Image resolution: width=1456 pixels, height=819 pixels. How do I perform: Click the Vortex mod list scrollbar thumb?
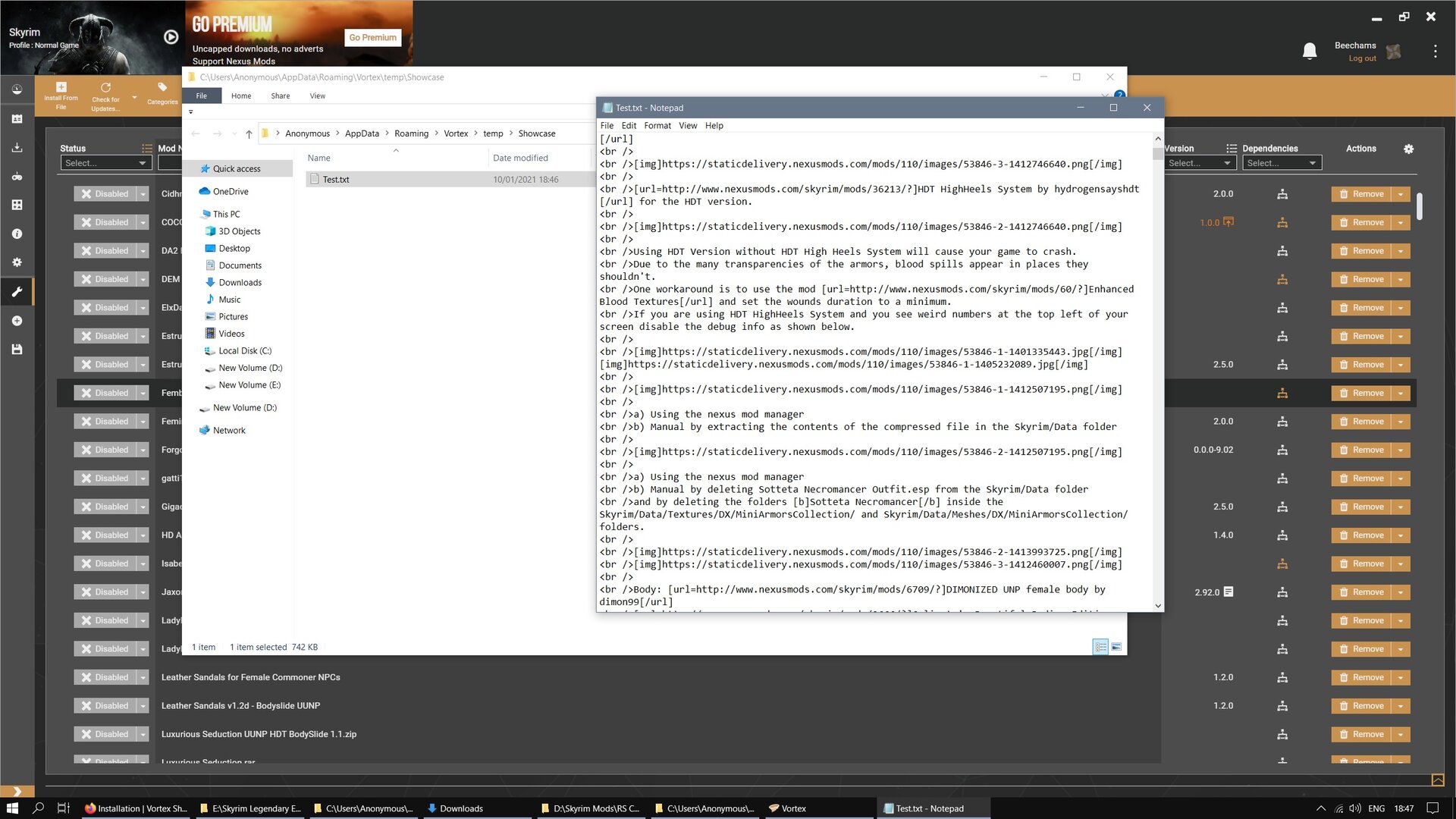(x=1419, y=206)
